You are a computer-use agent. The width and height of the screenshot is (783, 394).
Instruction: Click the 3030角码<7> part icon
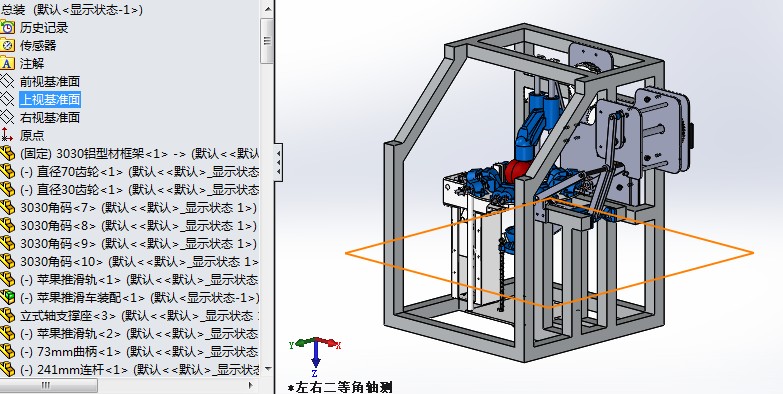[7, 207]
